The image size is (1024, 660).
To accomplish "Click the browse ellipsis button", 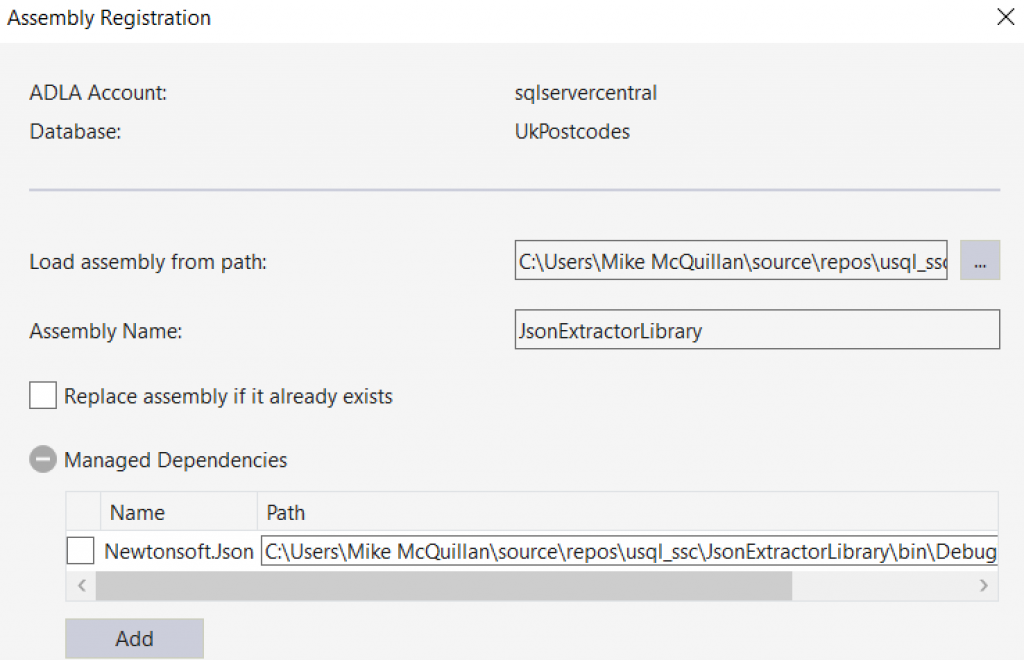I will [x=980, y=261].
